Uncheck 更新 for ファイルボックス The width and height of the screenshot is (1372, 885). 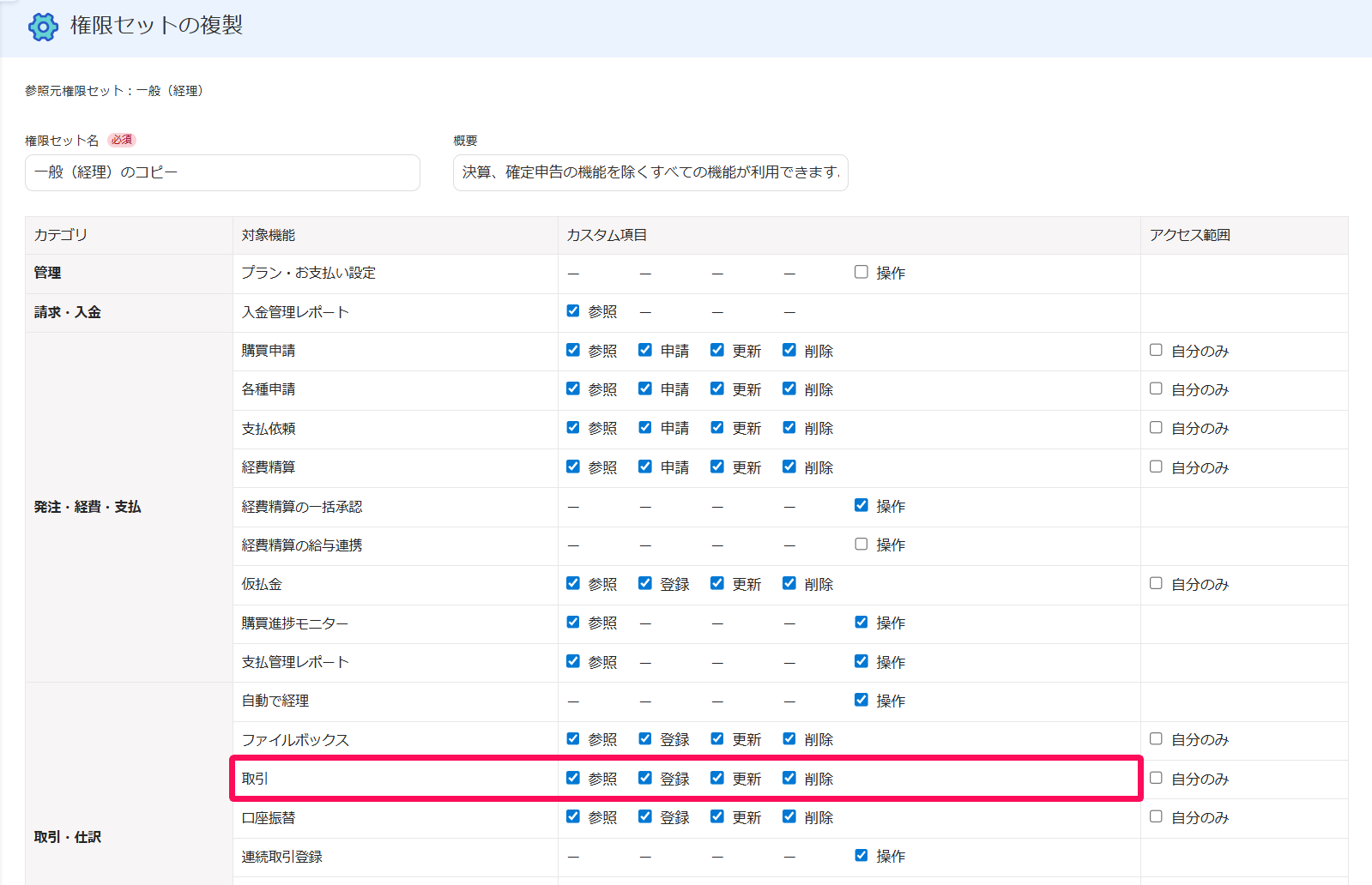click(717, 738)
